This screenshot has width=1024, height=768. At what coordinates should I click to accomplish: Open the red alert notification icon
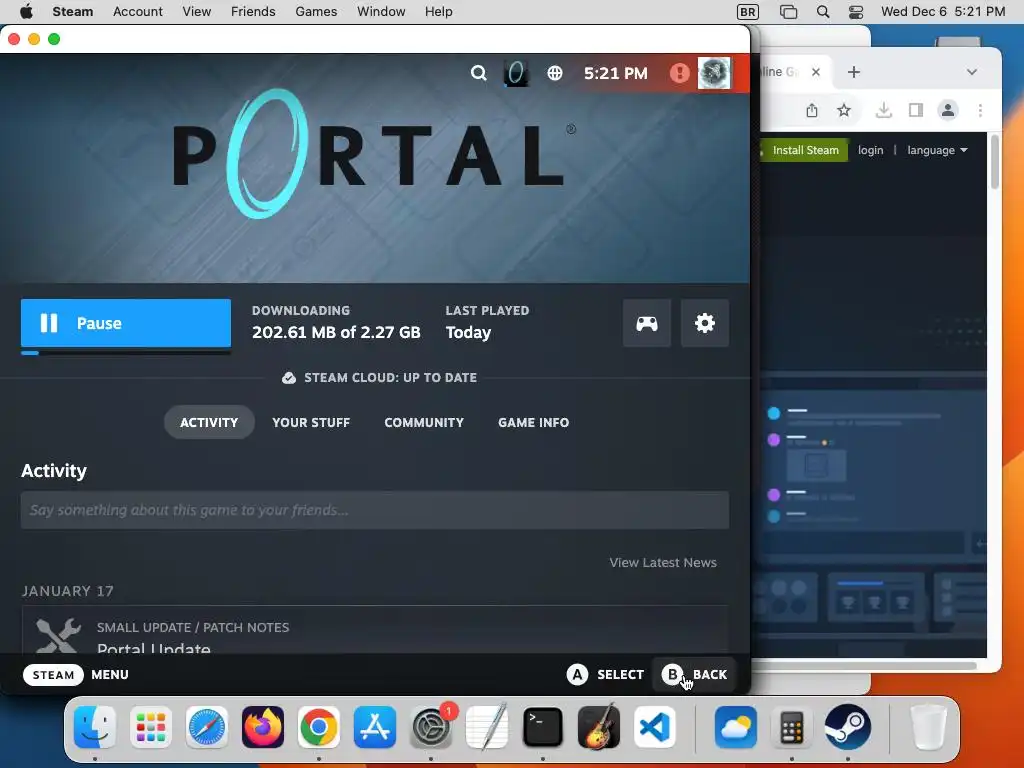click(x=679, y=73)
